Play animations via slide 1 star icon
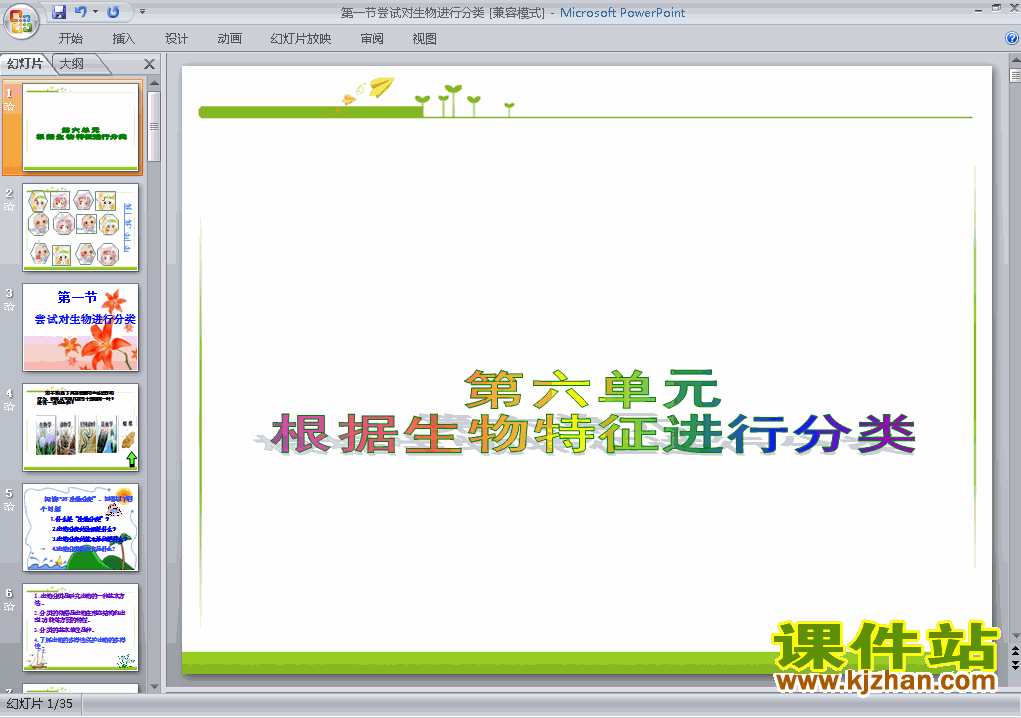The image size is (1021, 718). 9,107
